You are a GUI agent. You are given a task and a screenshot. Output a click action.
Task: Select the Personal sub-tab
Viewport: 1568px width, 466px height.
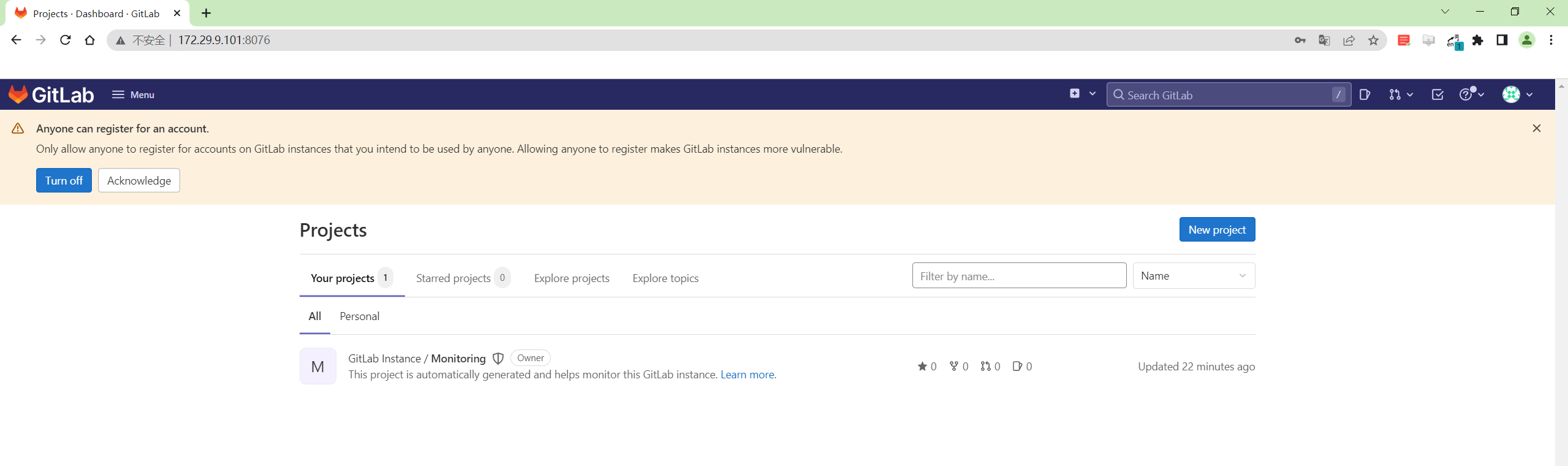[x=360, y=316]
